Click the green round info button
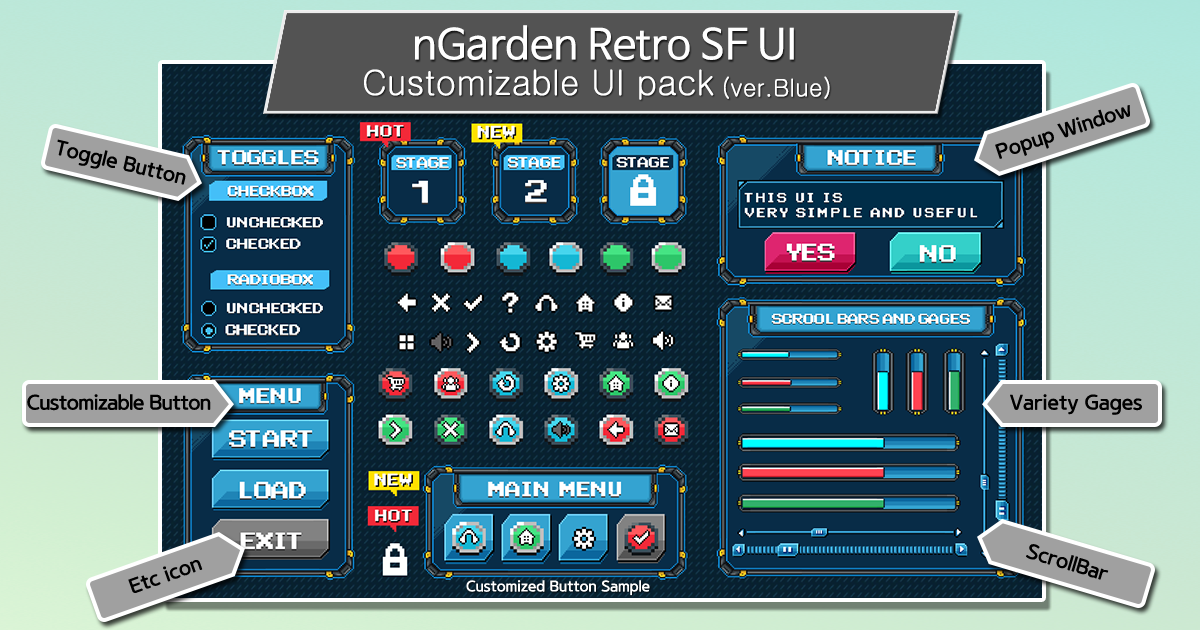 click(670, 382)
